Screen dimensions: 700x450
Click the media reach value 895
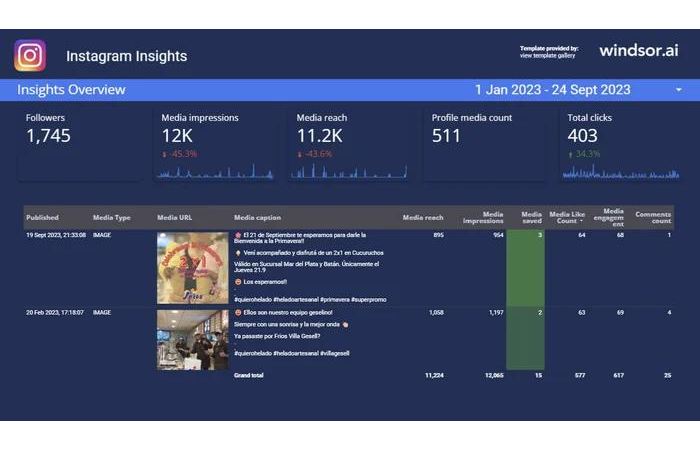point(438,235)
